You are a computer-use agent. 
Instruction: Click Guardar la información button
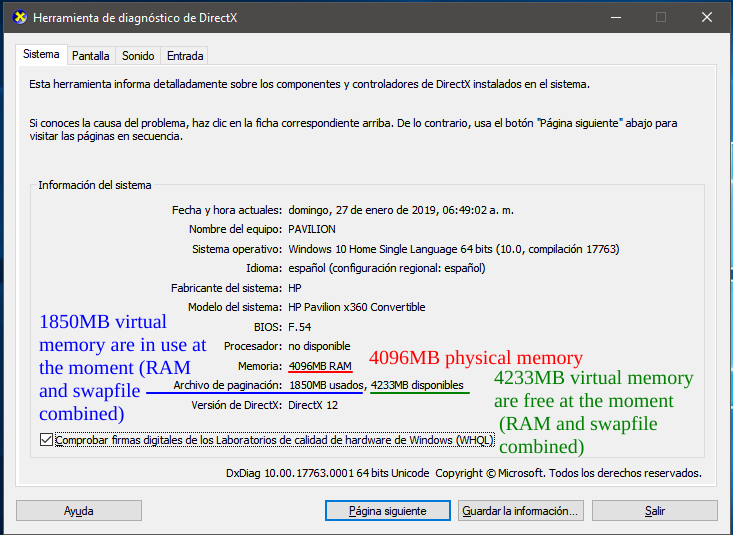[x=521, y=511]
